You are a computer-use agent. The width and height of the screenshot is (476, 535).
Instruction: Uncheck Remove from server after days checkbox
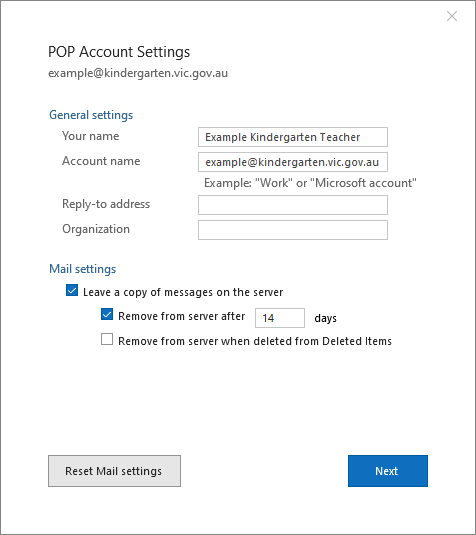[107, 315]
